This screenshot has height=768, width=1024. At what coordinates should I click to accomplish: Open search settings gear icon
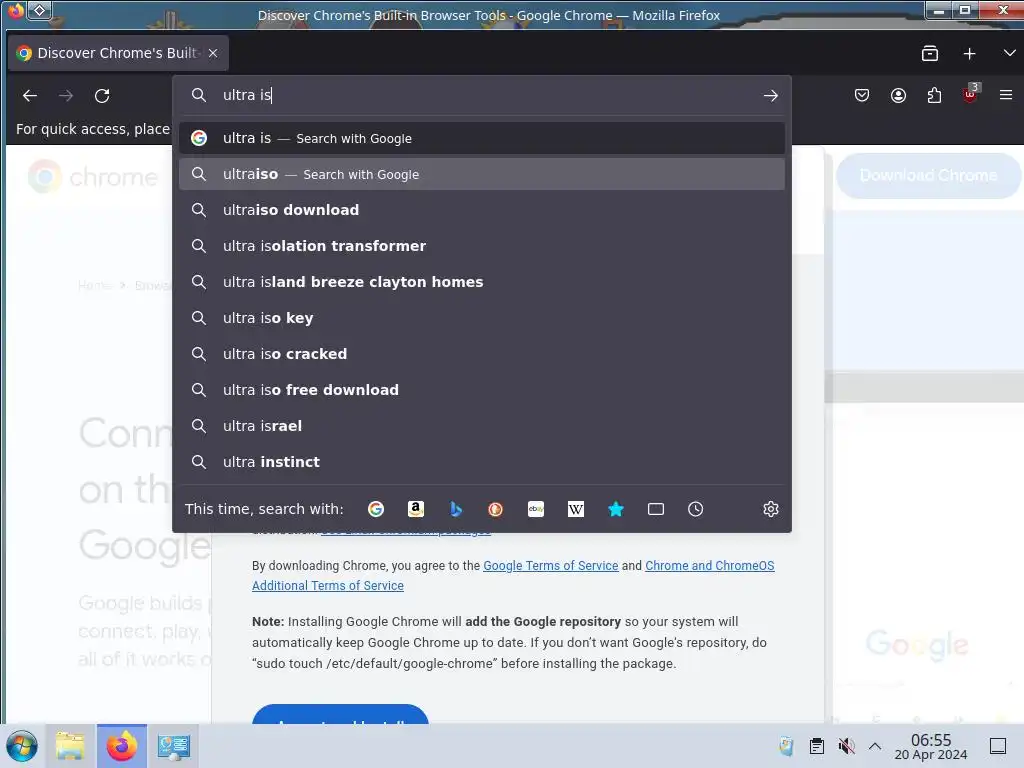coord(771,509)
